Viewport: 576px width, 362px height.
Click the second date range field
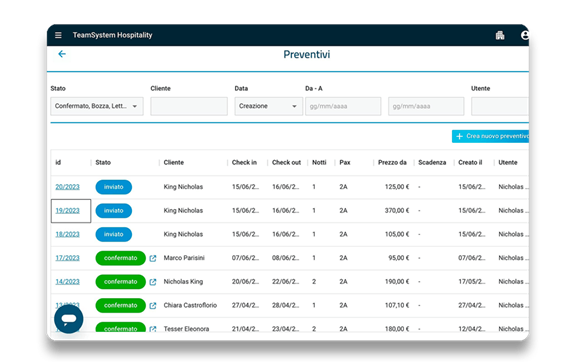(x=426, y=106)
